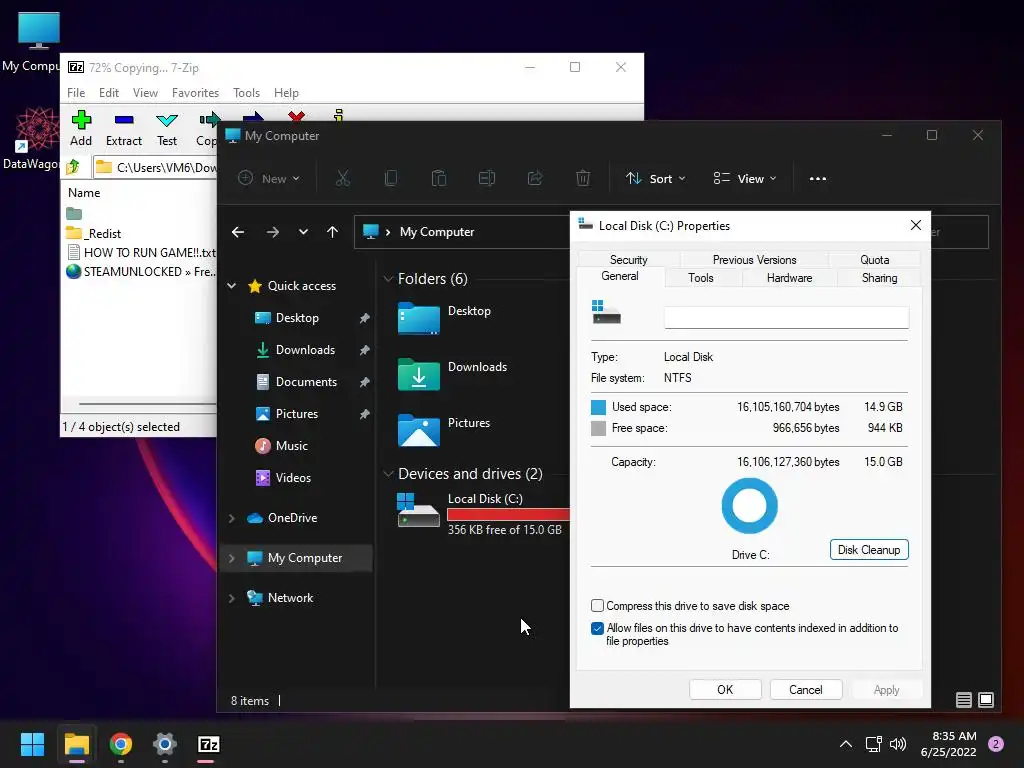Open Settings from the taskbar
This screenshot has width=1024, height=768.
165,744
